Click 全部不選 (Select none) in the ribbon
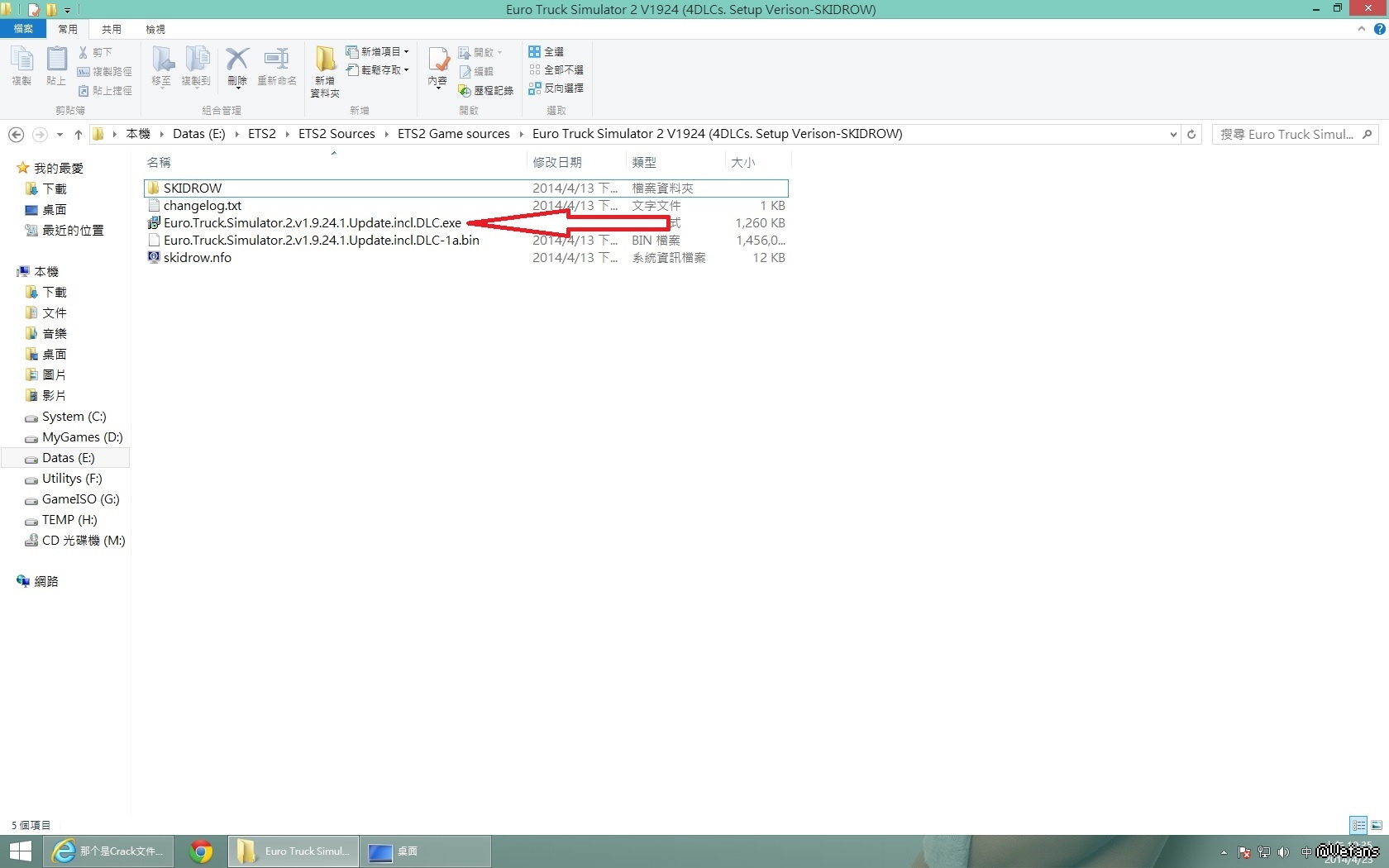The image size is (1389, 868). point(556,70)
